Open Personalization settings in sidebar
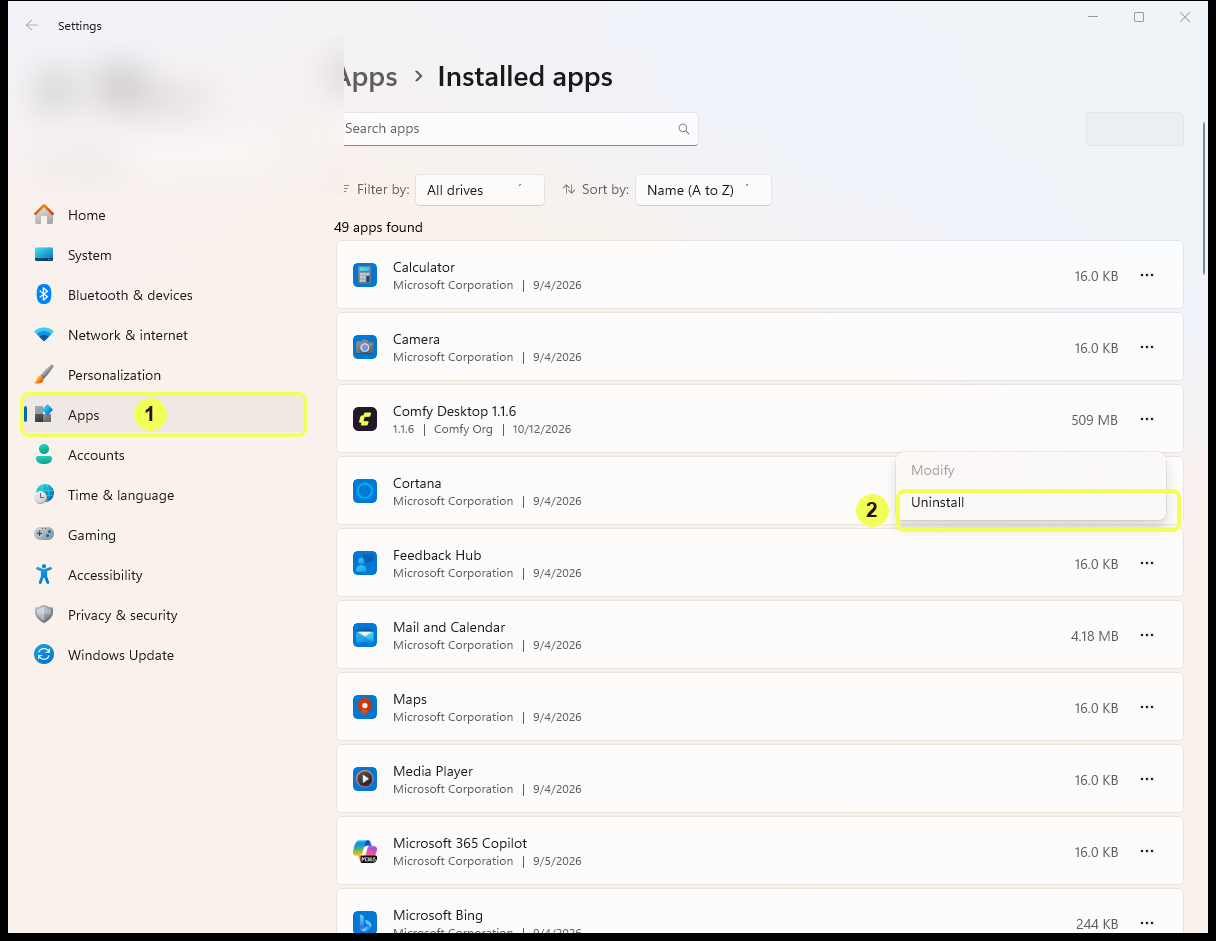1216x941 pixels. pyautogui.click(x=163, y=375)
